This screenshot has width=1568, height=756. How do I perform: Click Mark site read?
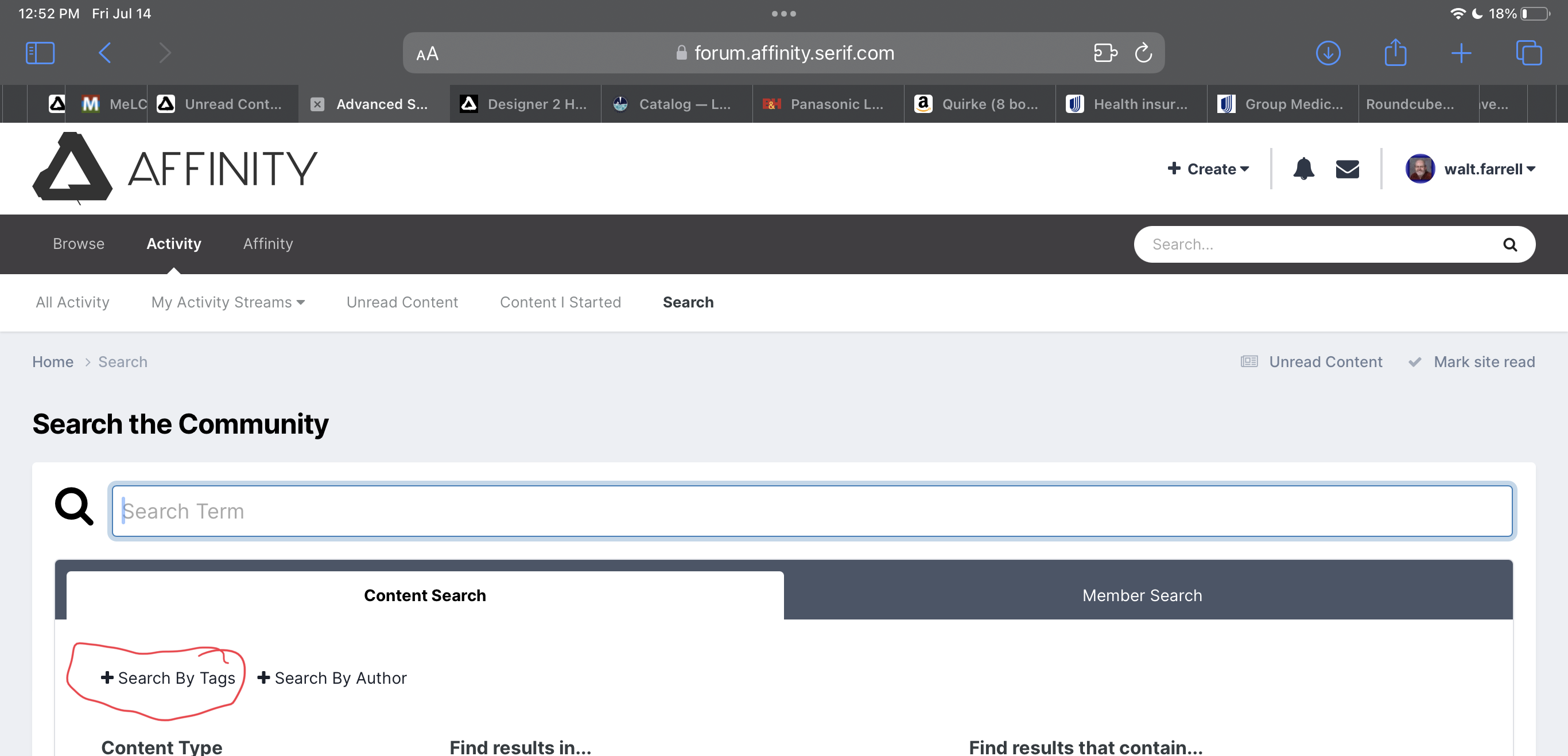coord(1472,362)
